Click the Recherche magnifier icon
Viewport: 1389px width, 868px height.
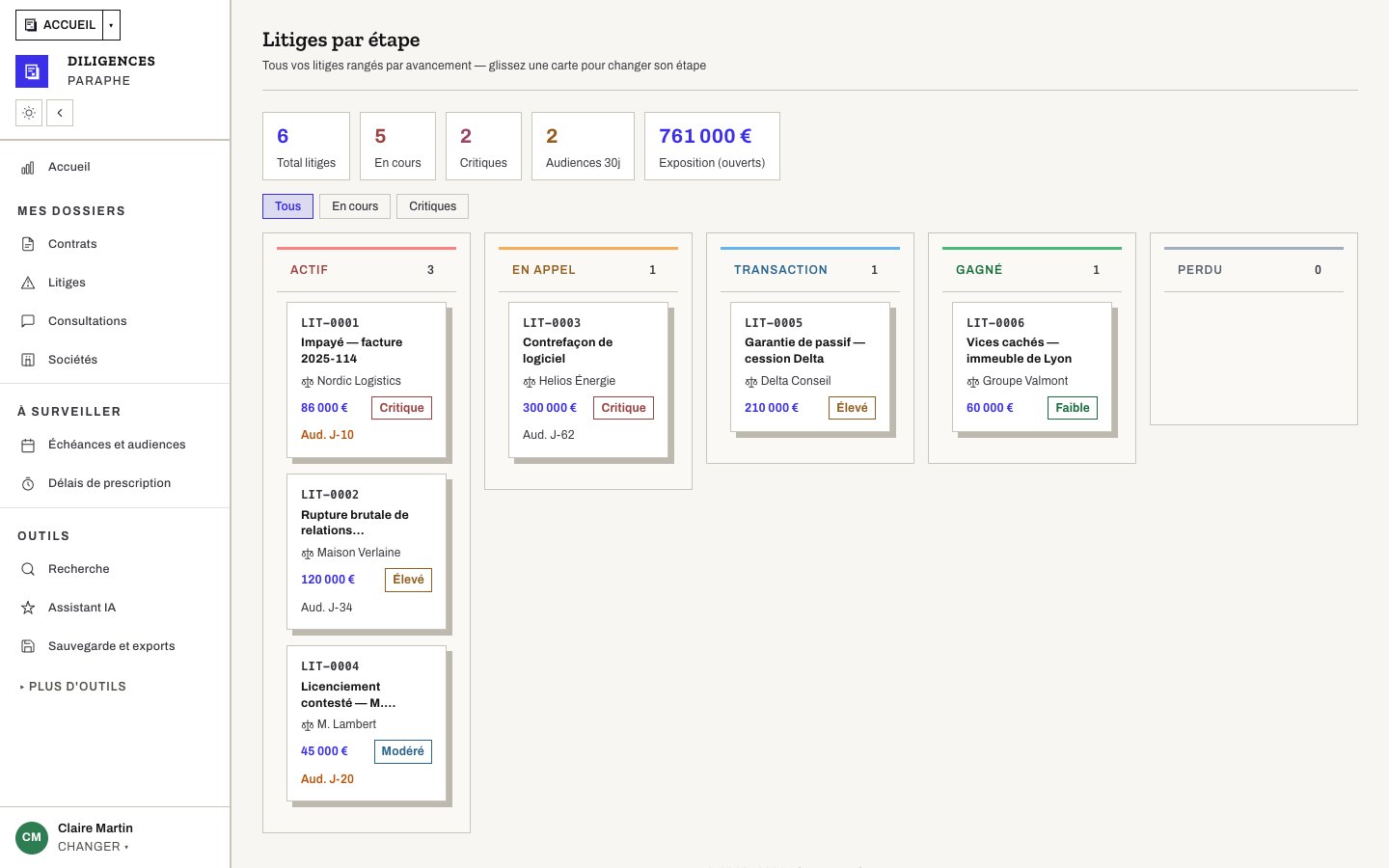coord(28,569)
